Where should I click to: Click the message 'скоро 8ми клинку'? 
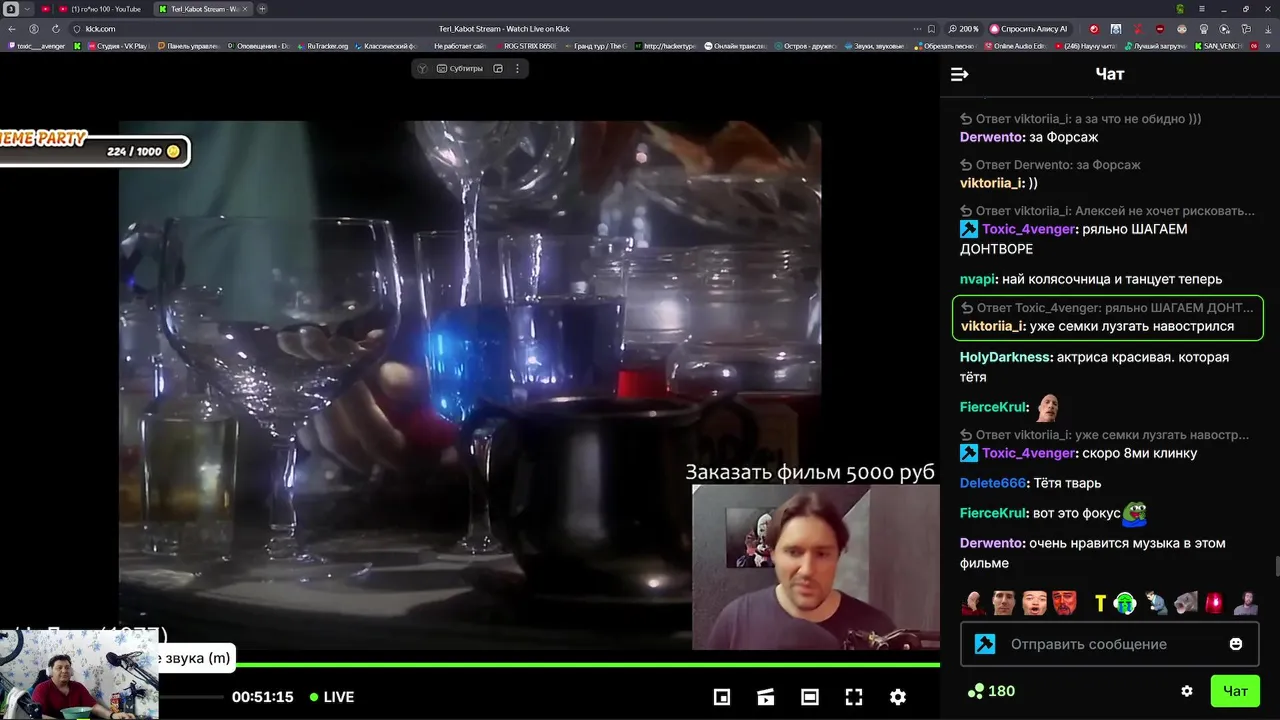tap(1140, 453)
